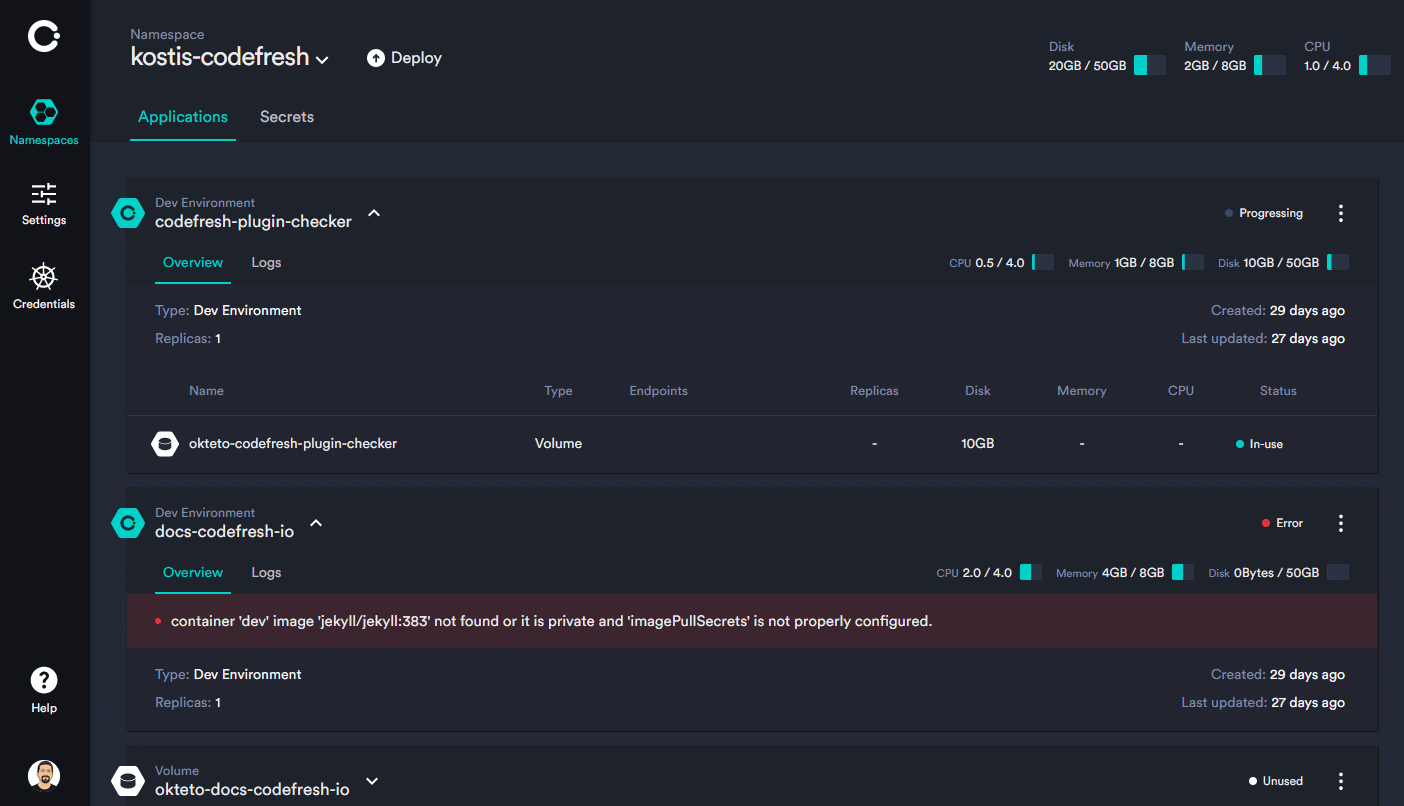Open the kostis-codefresh namespace dropdown
Screen dimensions: 1404x806
[230, 57]
